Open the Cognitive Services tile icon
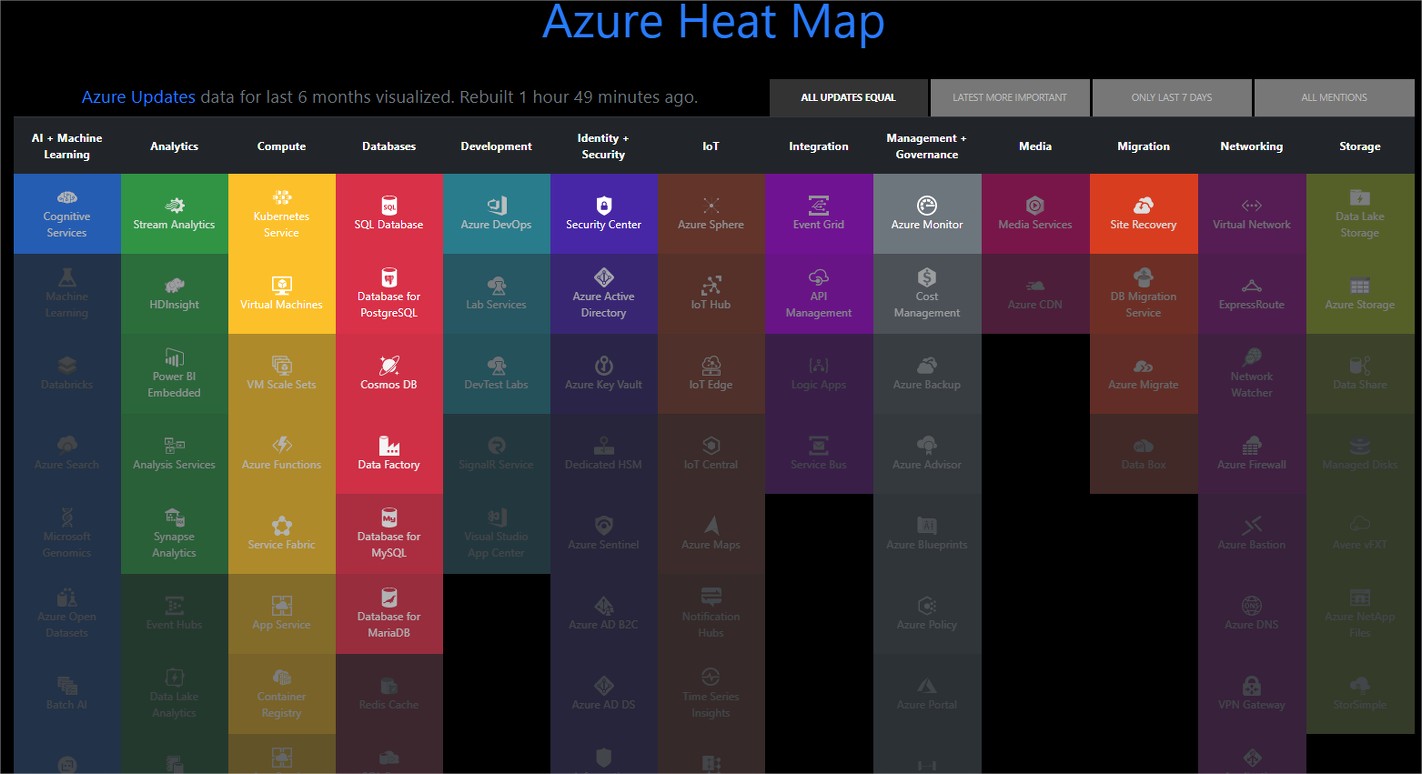Screen dimensions: 1422x774 pyautogui.click(x=67, y=197)
